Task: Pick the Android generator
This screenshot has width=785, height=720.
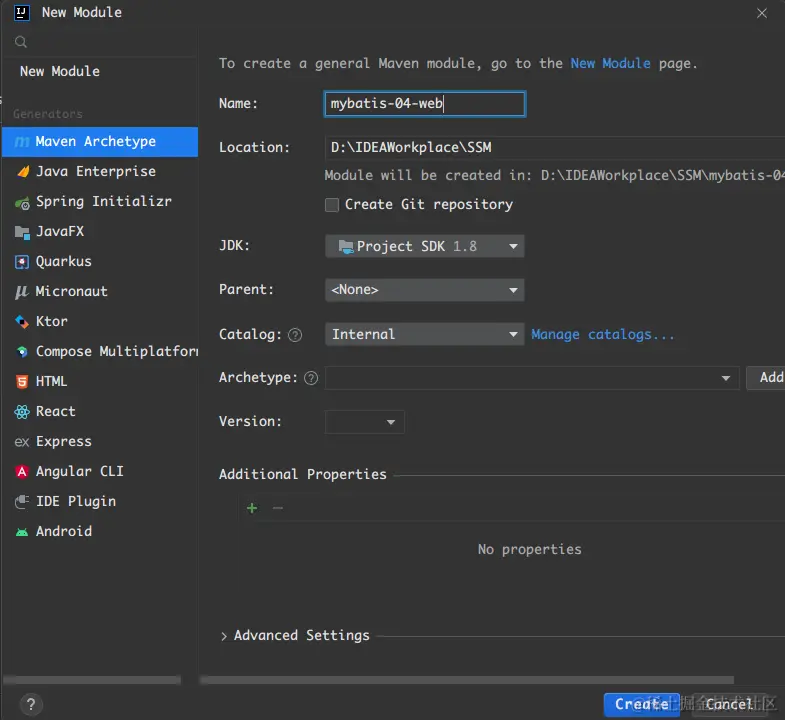Action: pos(100,531)
